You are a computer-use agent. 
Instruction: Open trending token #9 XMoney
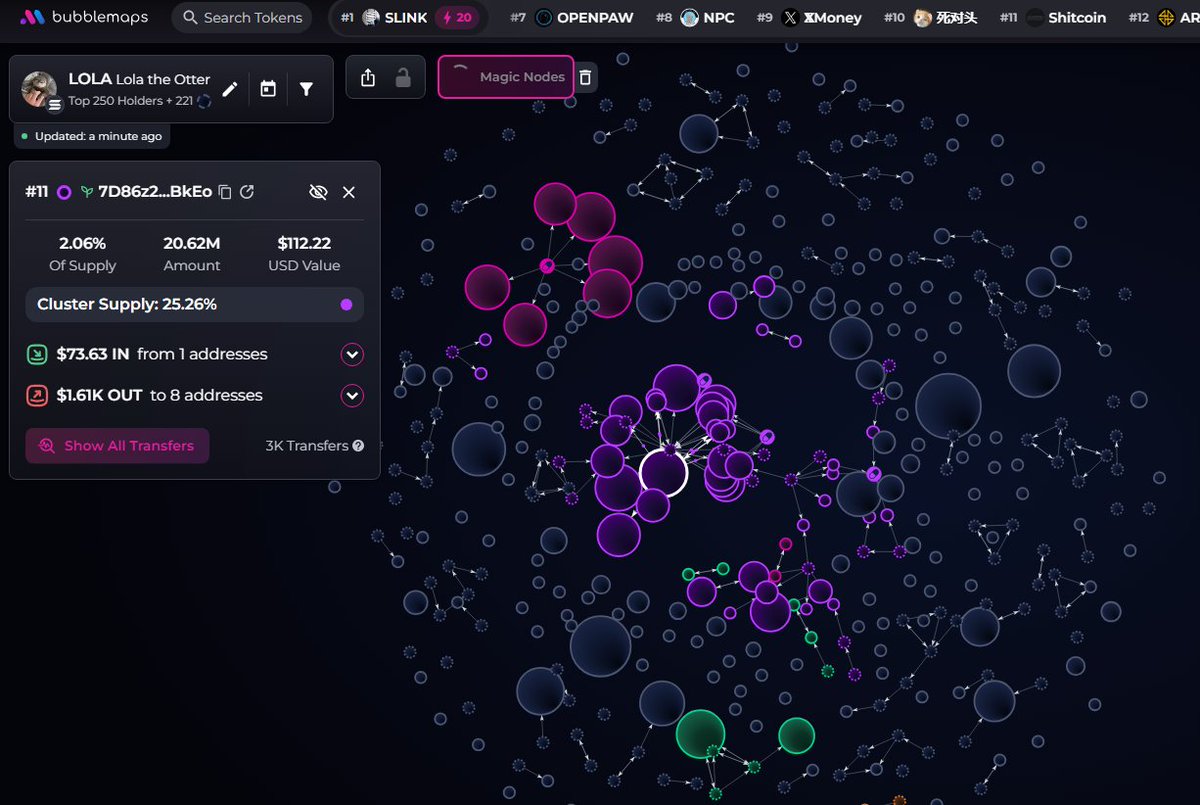pyautogui.click(x=809, y=17)
